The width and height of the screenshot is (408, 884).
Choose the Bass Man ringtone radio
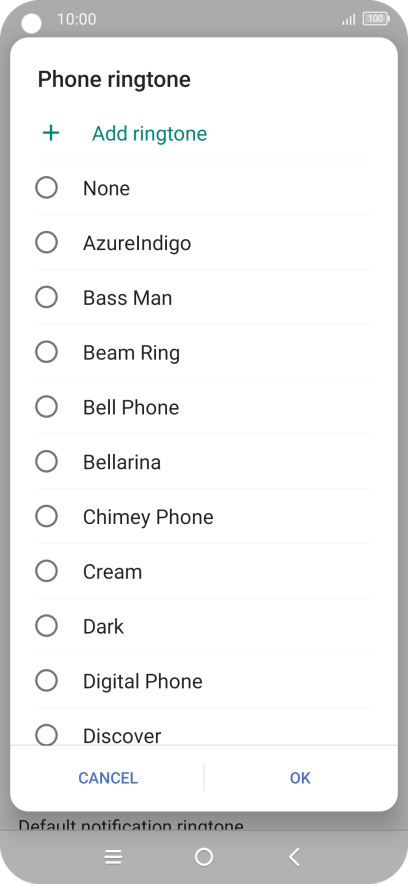(x=46, y=297)
